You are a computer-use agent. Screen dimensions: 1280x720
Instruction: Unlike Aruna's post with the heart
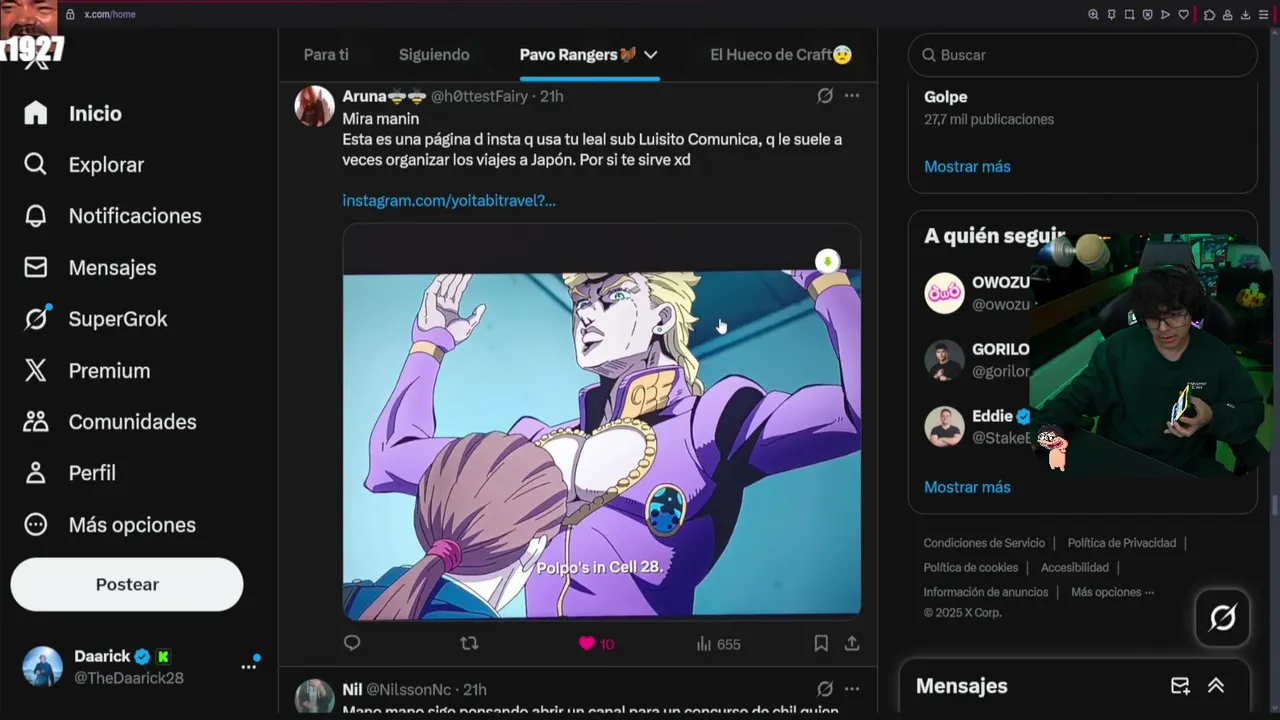coord(587,644)
